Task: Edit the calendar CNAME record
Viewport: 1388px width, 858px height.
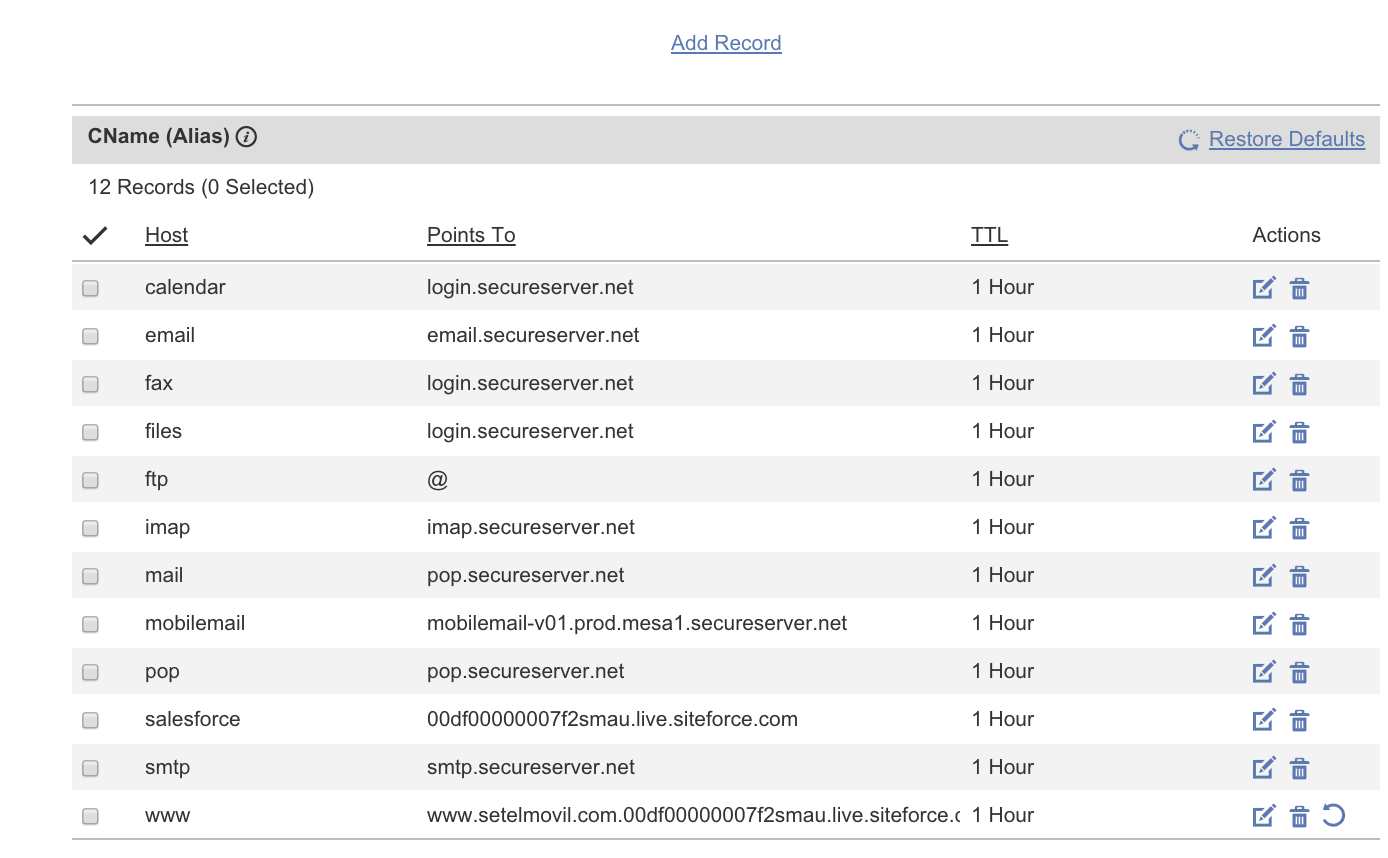Action: (x=1264, y=288)
